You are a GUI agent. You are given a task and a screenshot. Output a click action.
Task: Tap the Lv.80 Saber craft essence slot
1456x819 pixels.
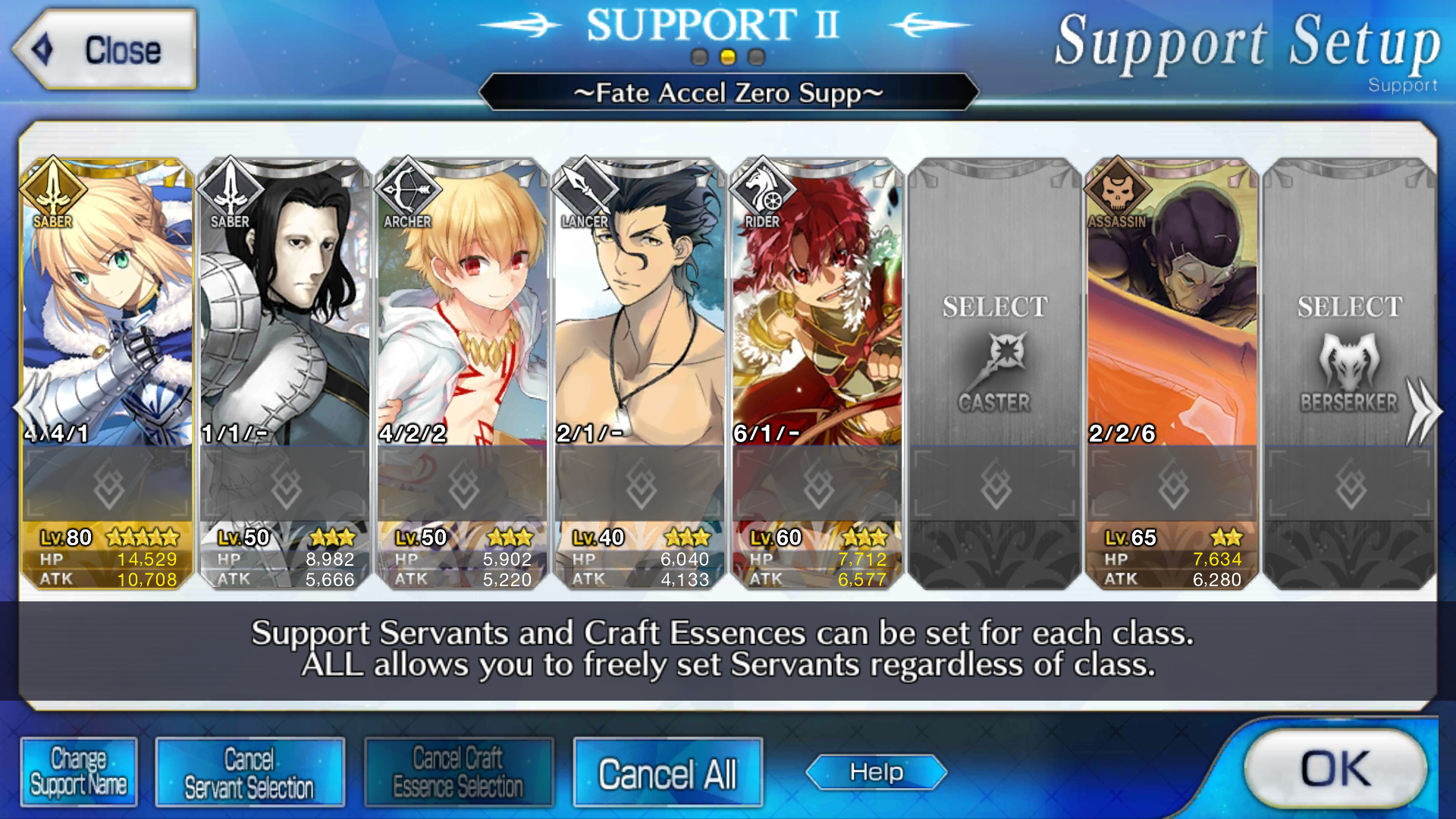click(108, 483)
